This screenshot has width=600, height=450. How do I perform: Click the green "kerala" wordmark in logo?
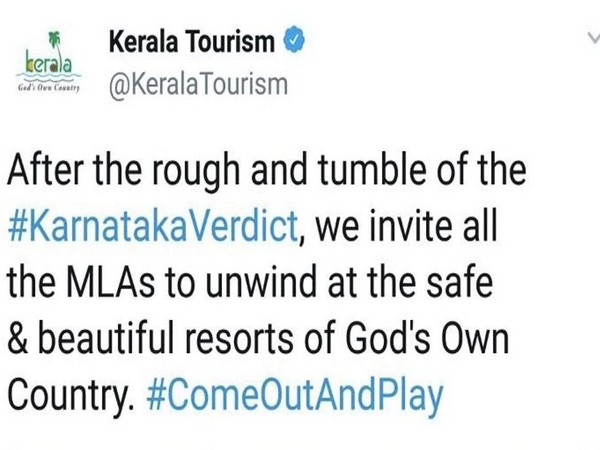[x=50, y=67]
